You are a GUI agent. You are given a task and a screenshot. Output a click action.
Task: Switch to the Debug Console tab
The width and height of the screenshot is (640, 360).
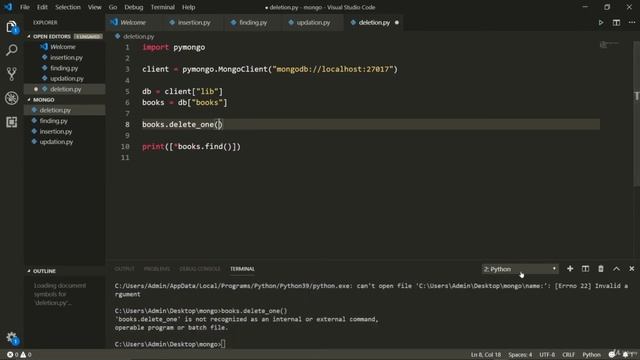(200, 269)
